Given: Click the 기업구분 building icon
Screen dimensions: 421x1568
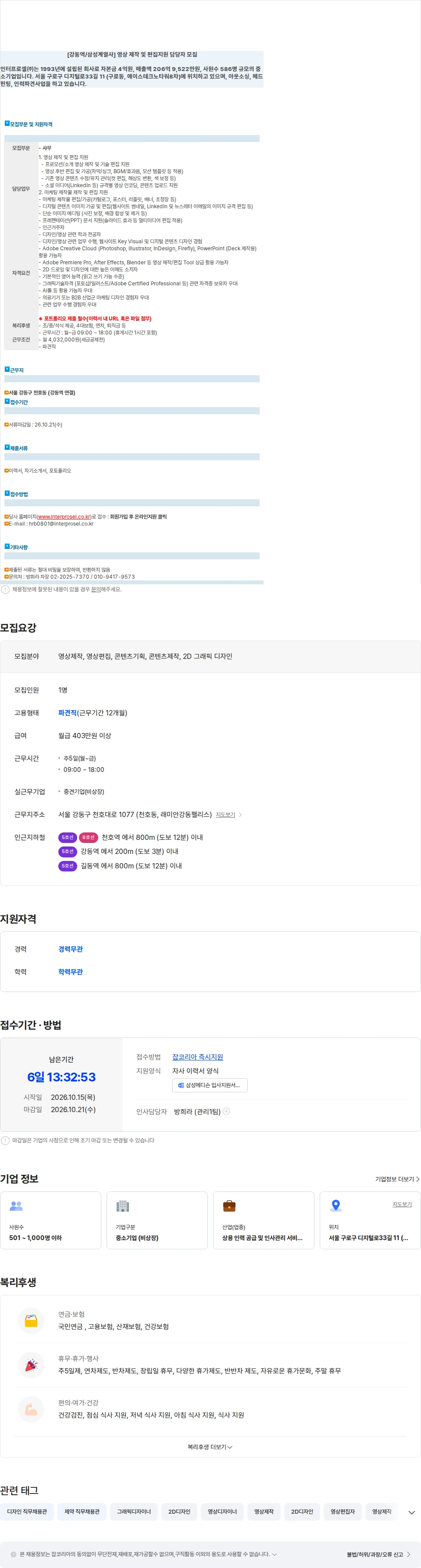Looking at the screenshot, I should [x=123, y=1205].
